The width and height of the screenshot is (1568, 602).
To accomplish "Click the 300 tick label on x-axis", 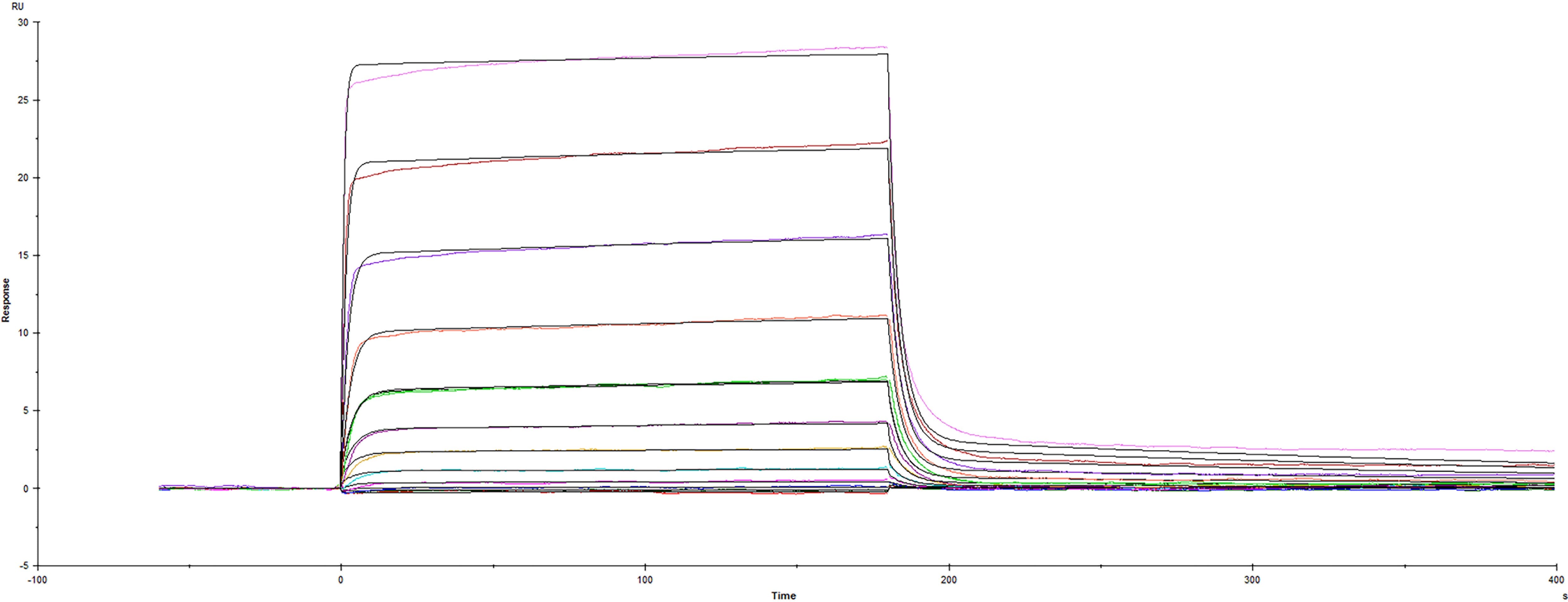I will tap(1252, 580).
